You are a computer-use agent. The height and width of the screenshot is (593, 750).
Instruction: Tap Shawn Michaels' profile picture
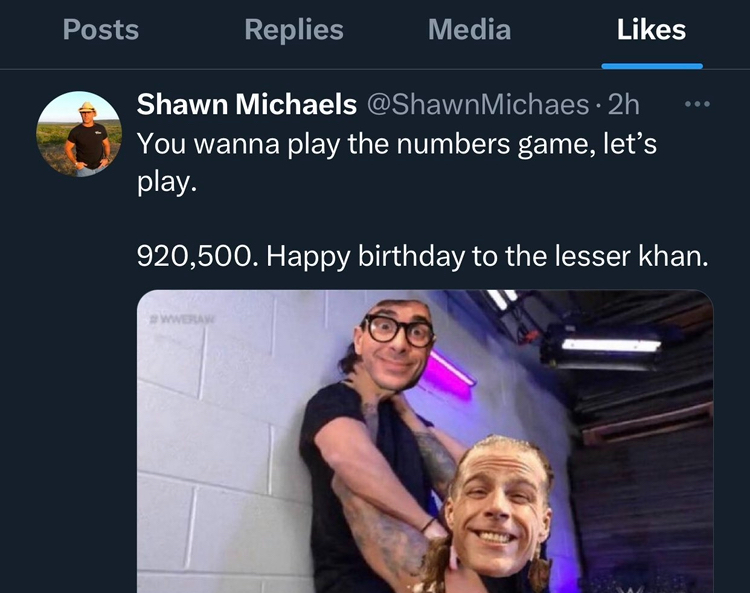pos(79,134)
